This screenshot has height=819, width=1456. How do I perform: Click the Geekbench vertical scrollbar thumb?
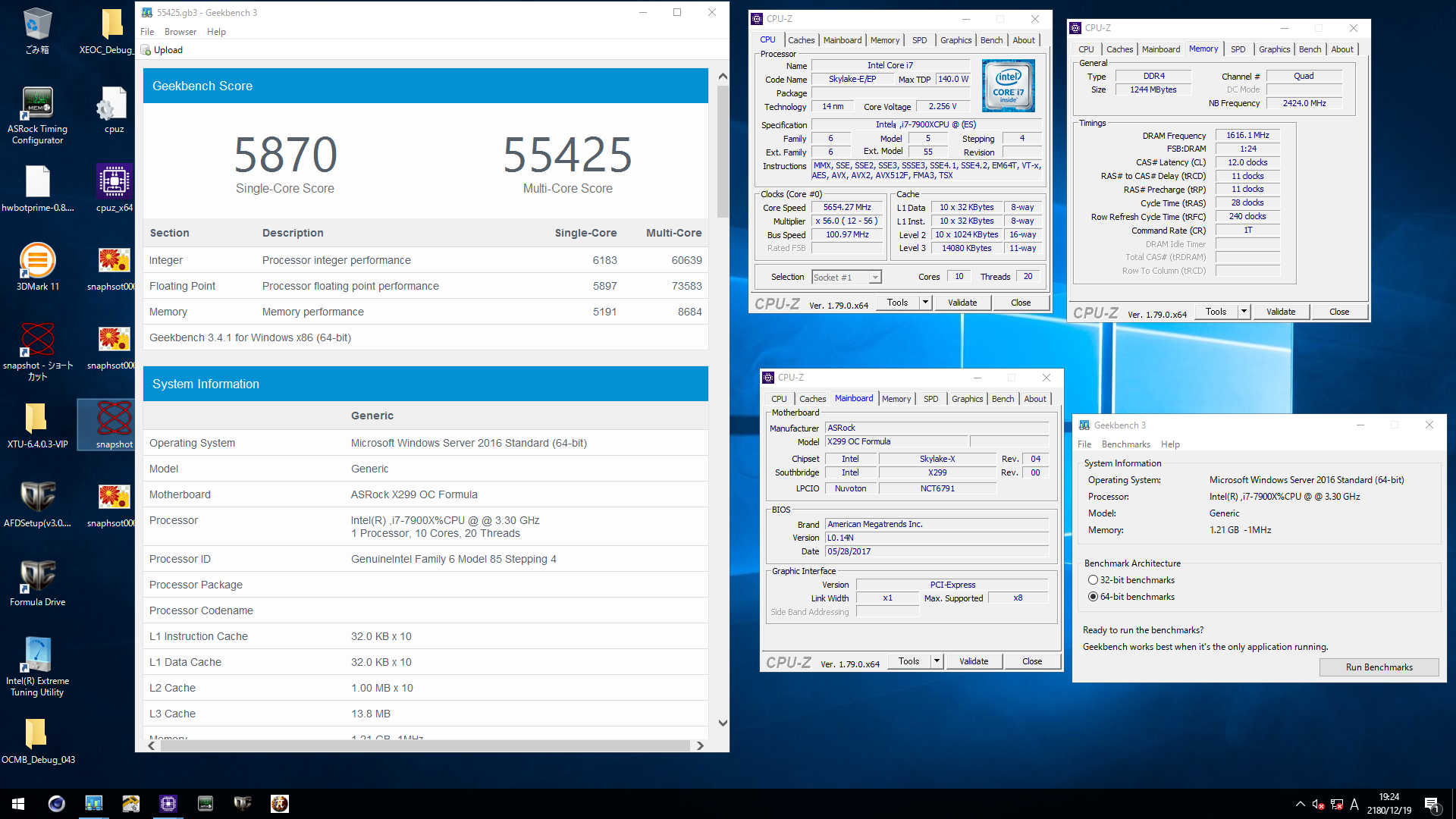point(723,152)
